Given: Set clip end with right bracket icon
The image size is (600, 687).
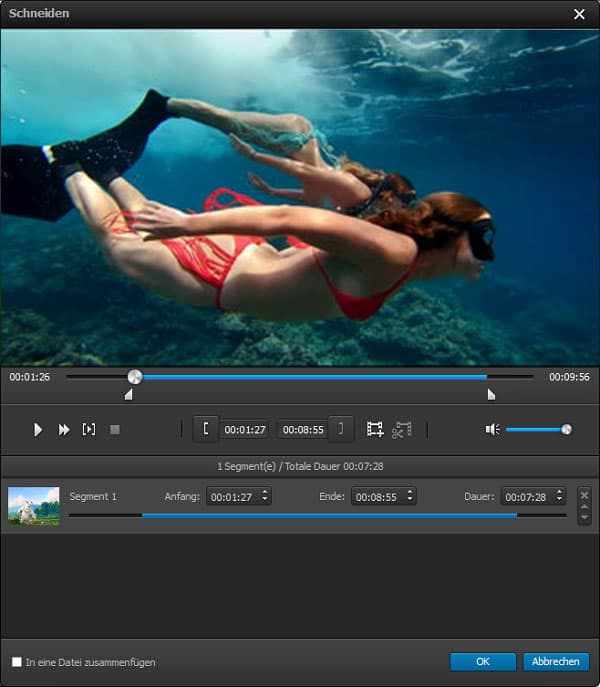Looking at the screenshot, I should [341, 429].
